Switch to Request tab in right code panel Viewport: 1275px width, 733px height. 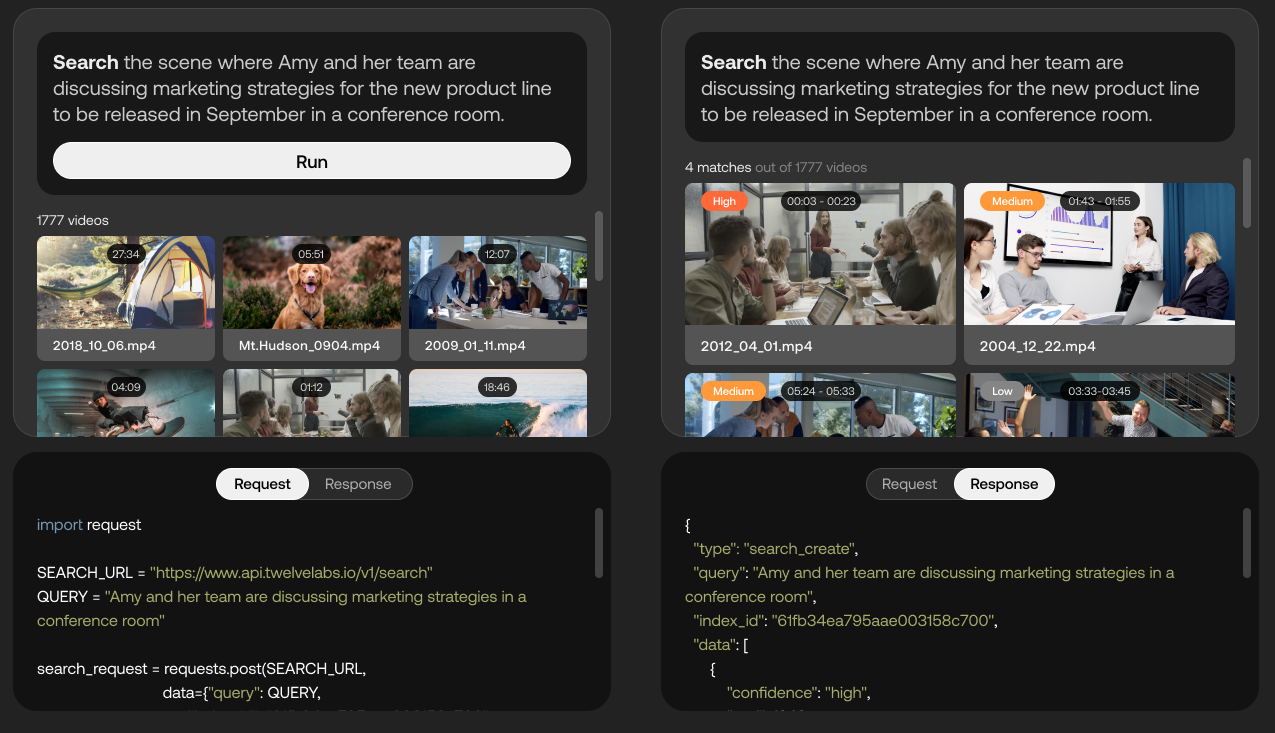tap(909, 484)
